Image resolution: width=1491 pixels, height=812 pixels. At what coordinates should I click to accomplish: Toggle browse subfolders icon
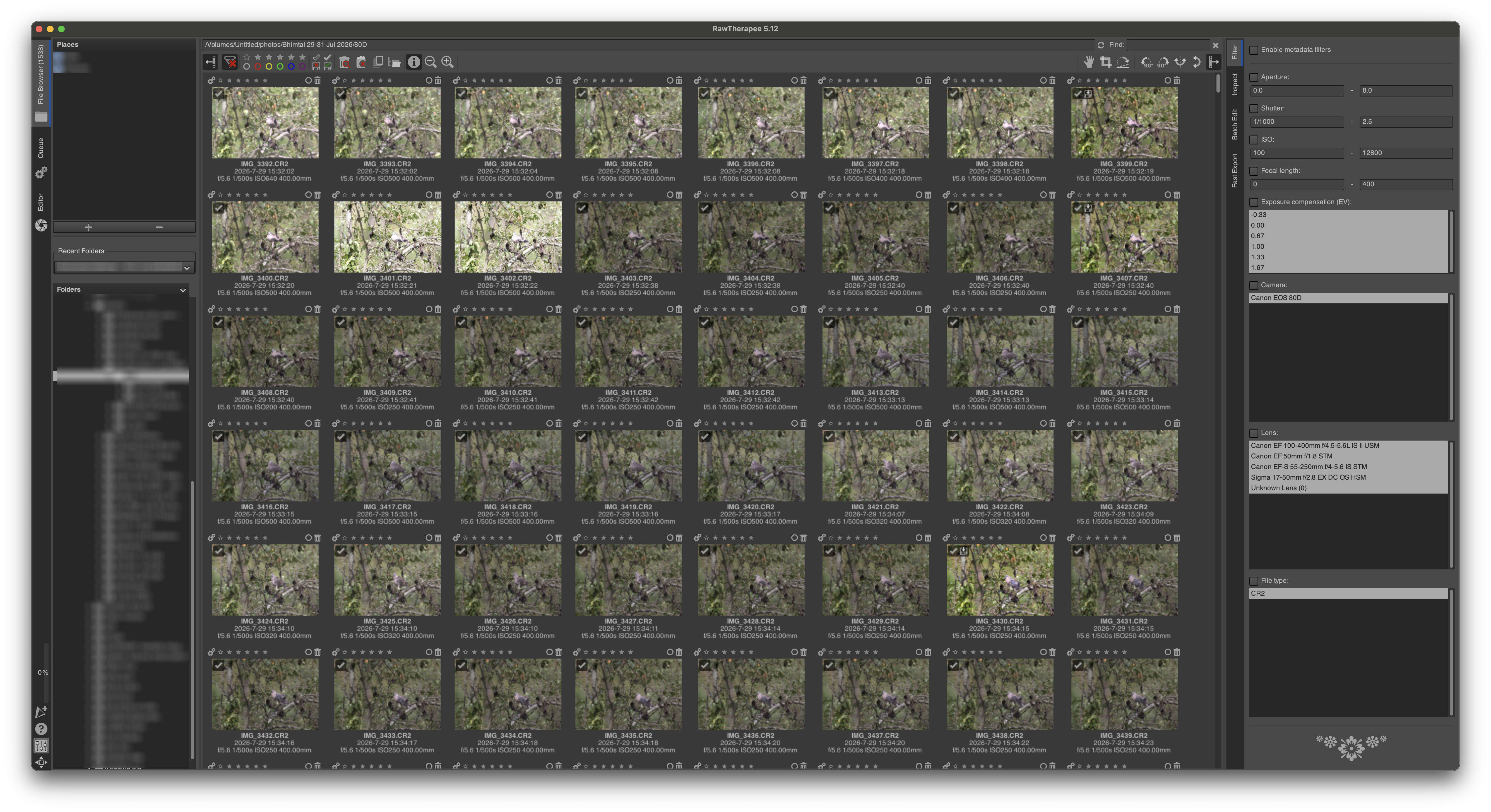click(x=395, y=62)
